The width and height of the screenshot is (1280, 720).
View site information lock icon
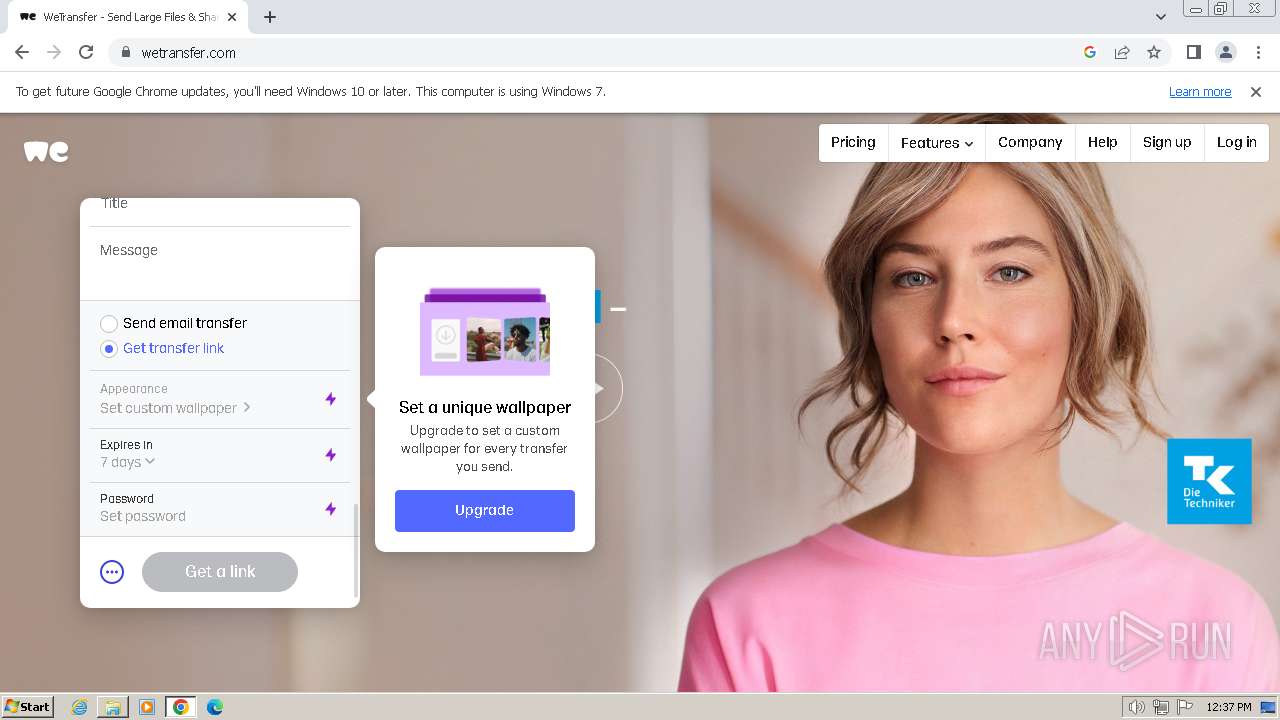(x=126, y=52)
